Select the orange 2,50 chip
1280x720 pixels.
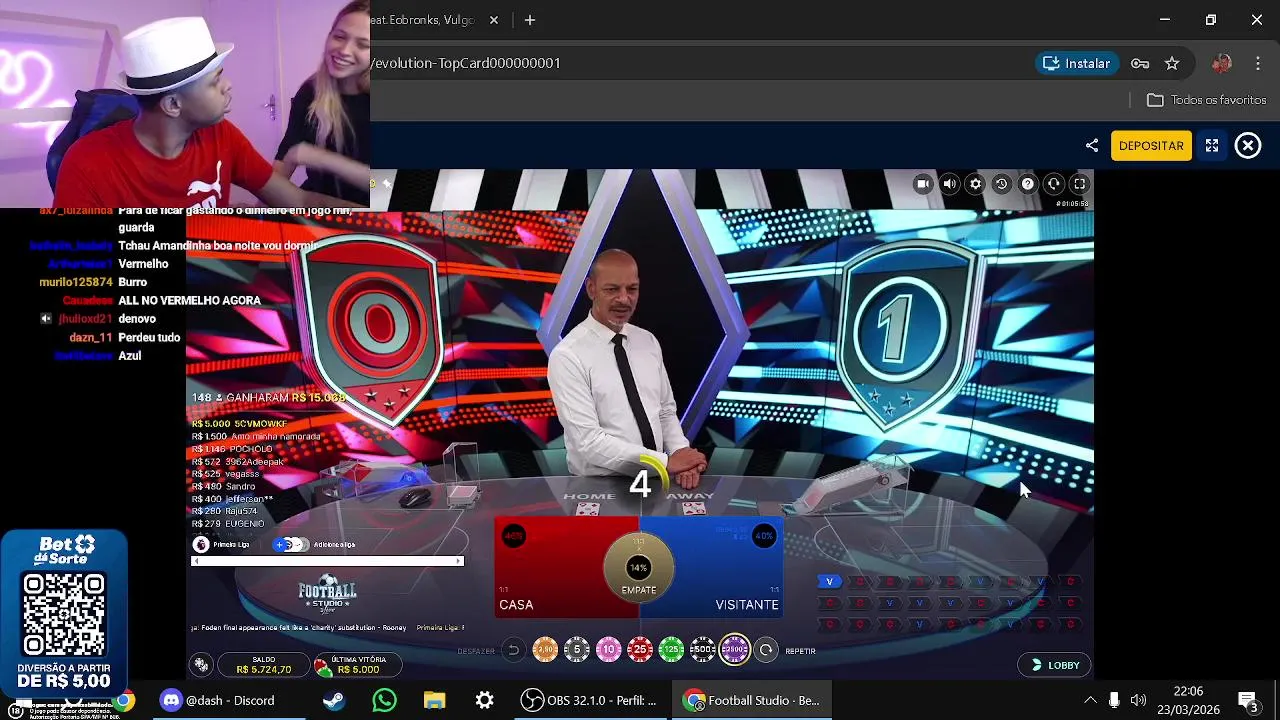545,650
